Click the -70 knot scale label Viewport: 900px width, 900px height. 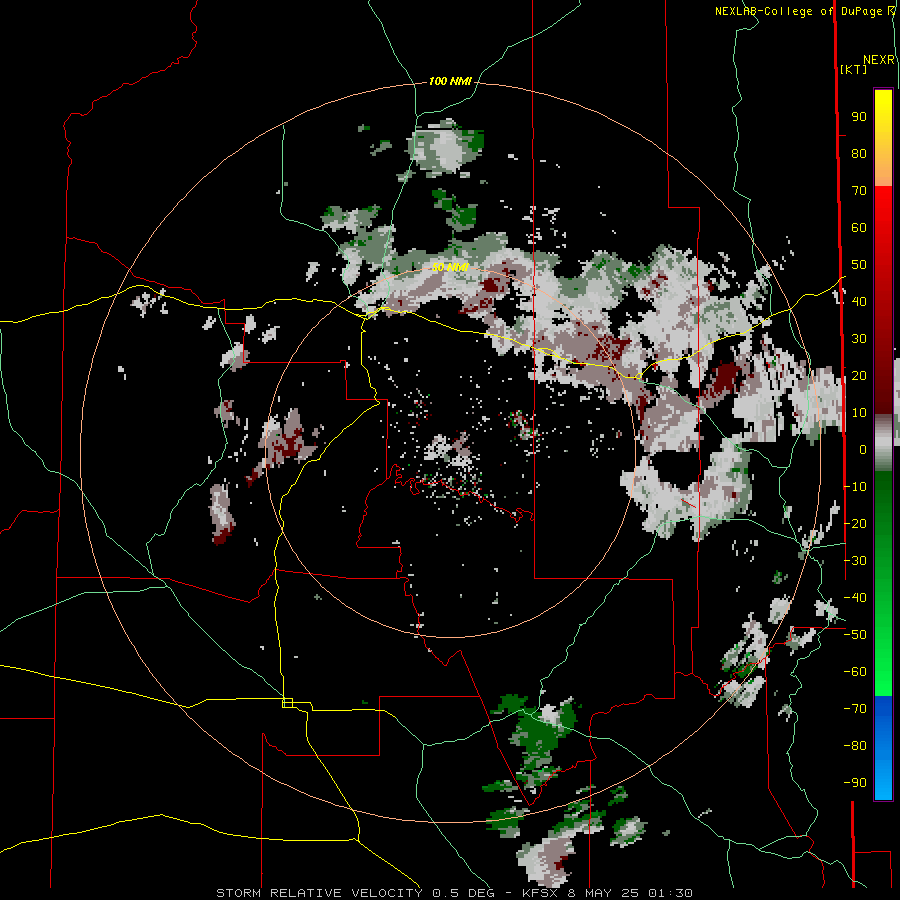(855, 708)
